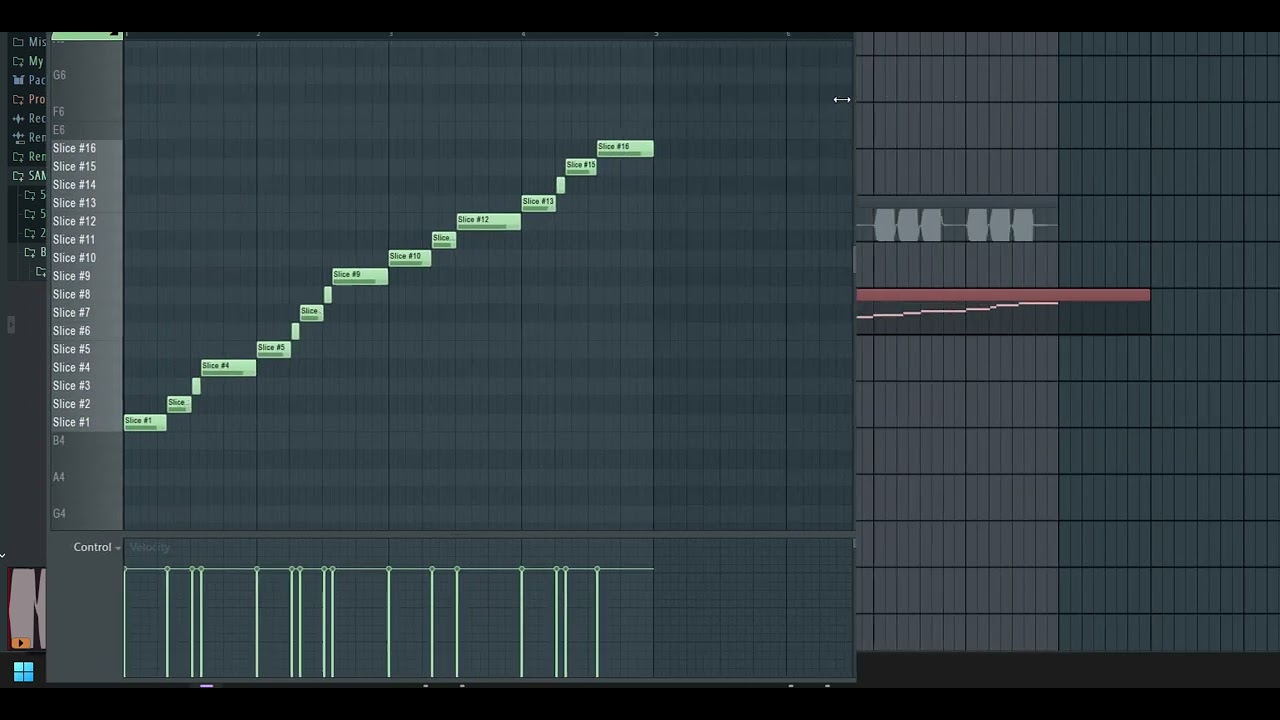This screenshot has height=720, width=1280.
Task: Jump to bar 5 on piano roll ruler
Action: (x=656, y=35)
